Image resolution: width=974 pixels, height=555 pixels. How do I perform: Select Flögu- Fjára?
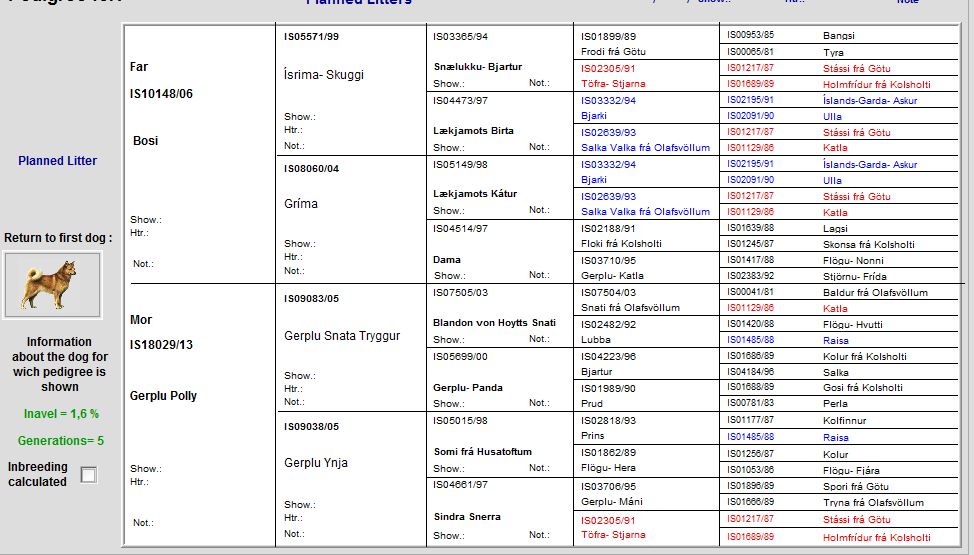pos(851,470)
